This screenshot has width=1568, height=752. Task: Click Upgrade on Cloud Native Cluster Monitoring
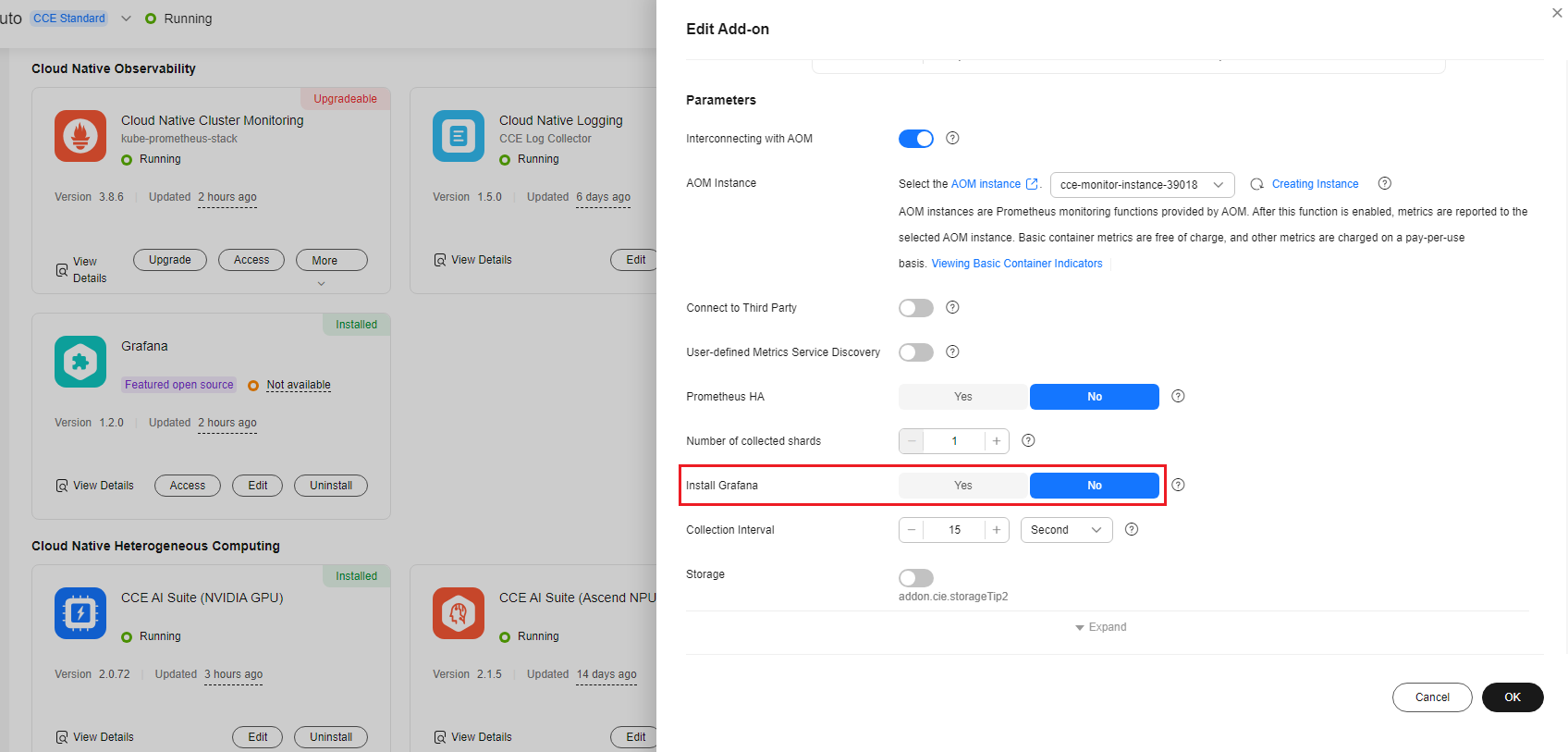pyautogui.click(x=170, y=260)
